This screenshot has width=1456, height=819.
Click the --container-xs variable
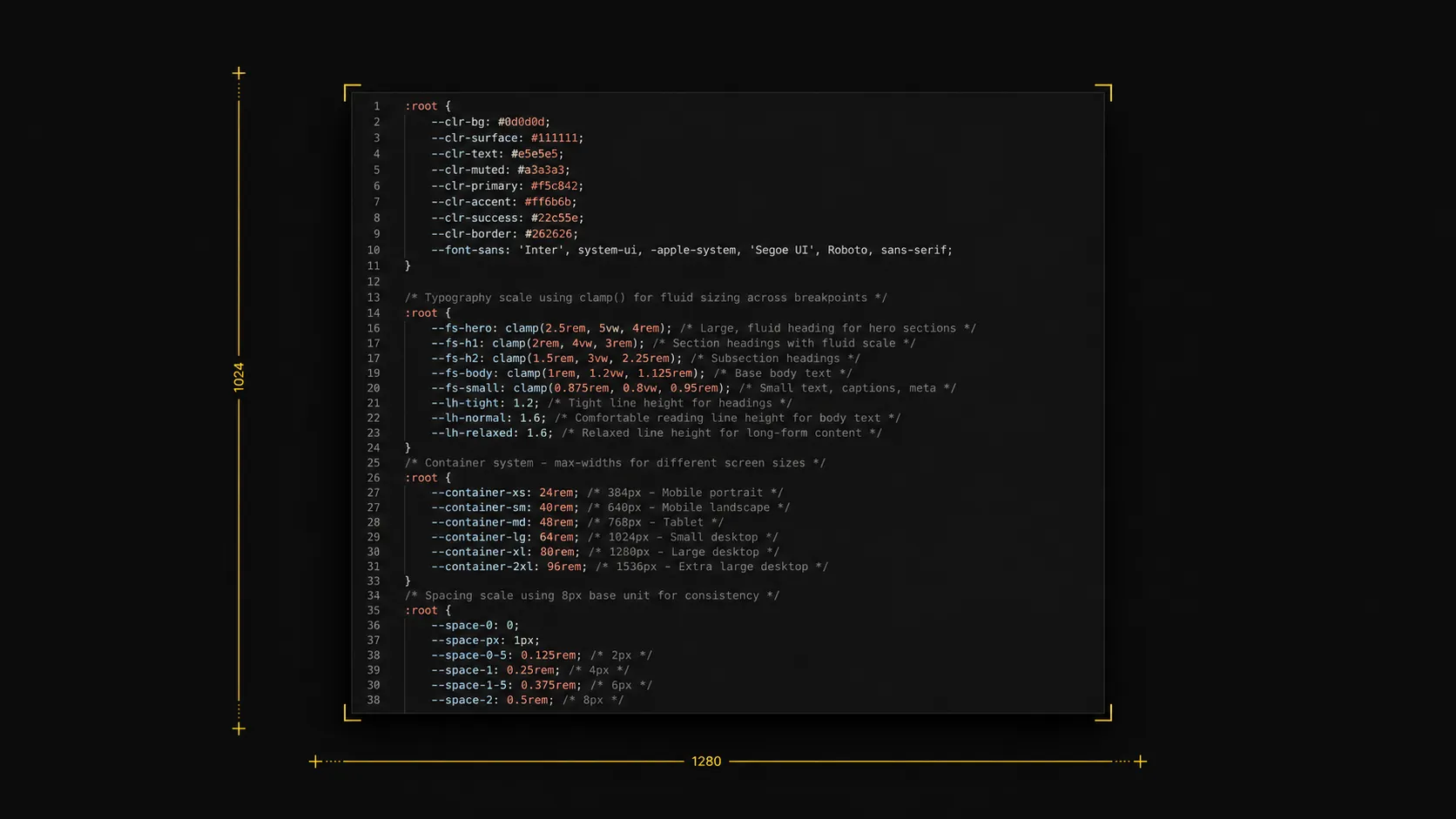coord(478,493)
